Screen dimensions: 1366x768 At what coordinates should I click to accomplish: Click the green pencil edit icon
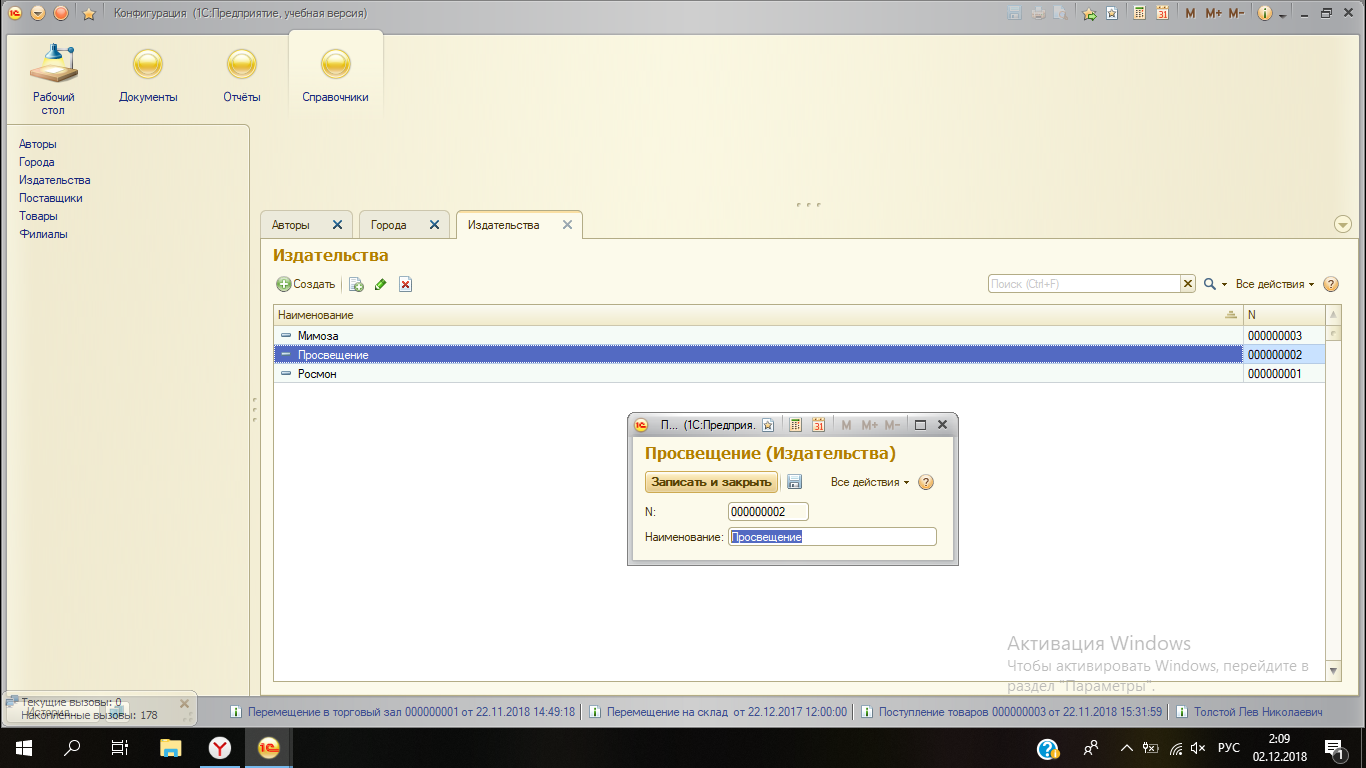380,285
